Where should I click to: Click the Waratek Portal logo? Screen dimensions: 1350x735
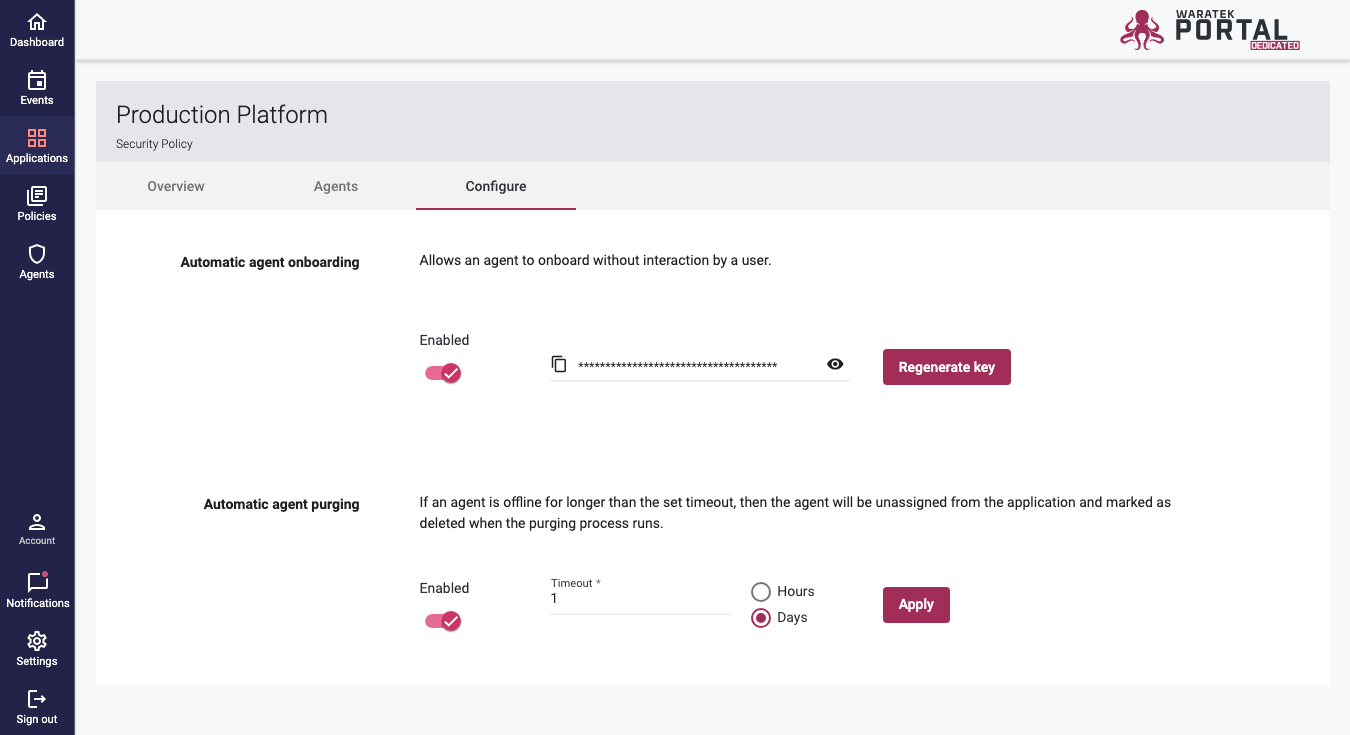pyautogui.click(x=1210, y=30)
